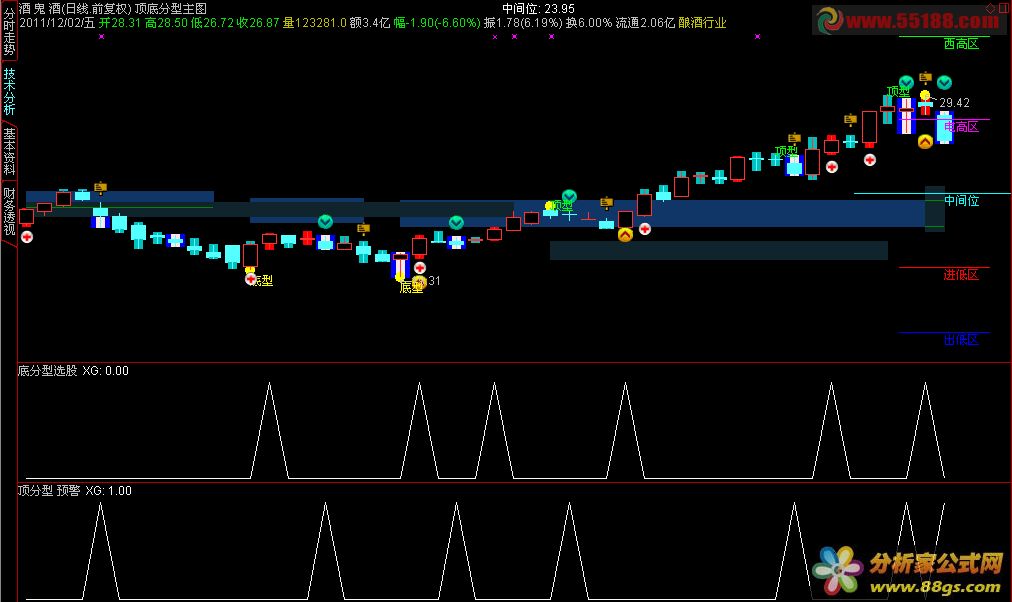
Task: Click the 顶型 label beside the 29.42 top
Action: (898, 91)
